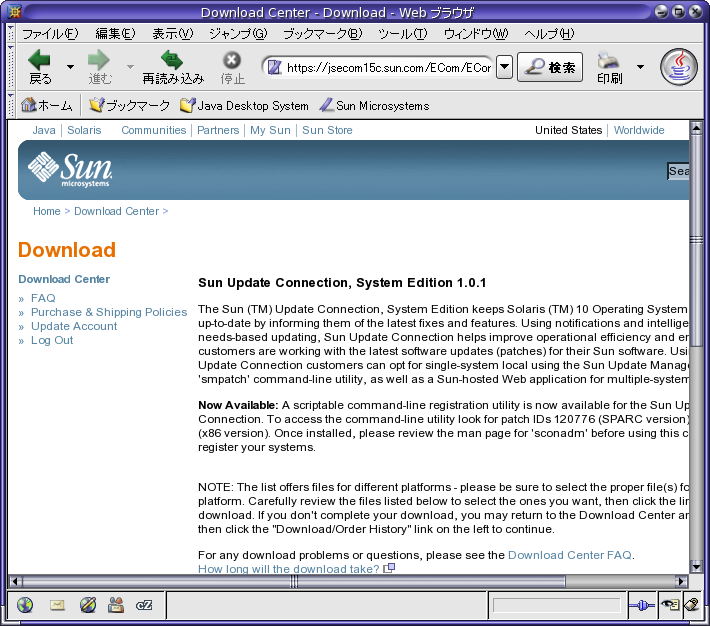
Task: Open the ブックマーク(B) menu
Action: [x=322, y=34]
